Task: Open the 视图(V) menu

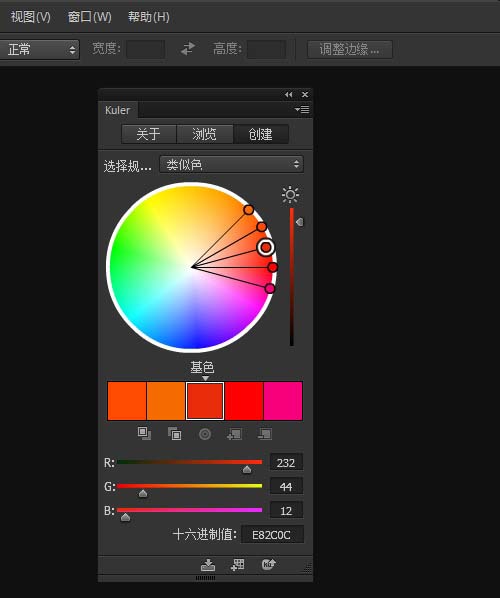Action: pos(30,17)
